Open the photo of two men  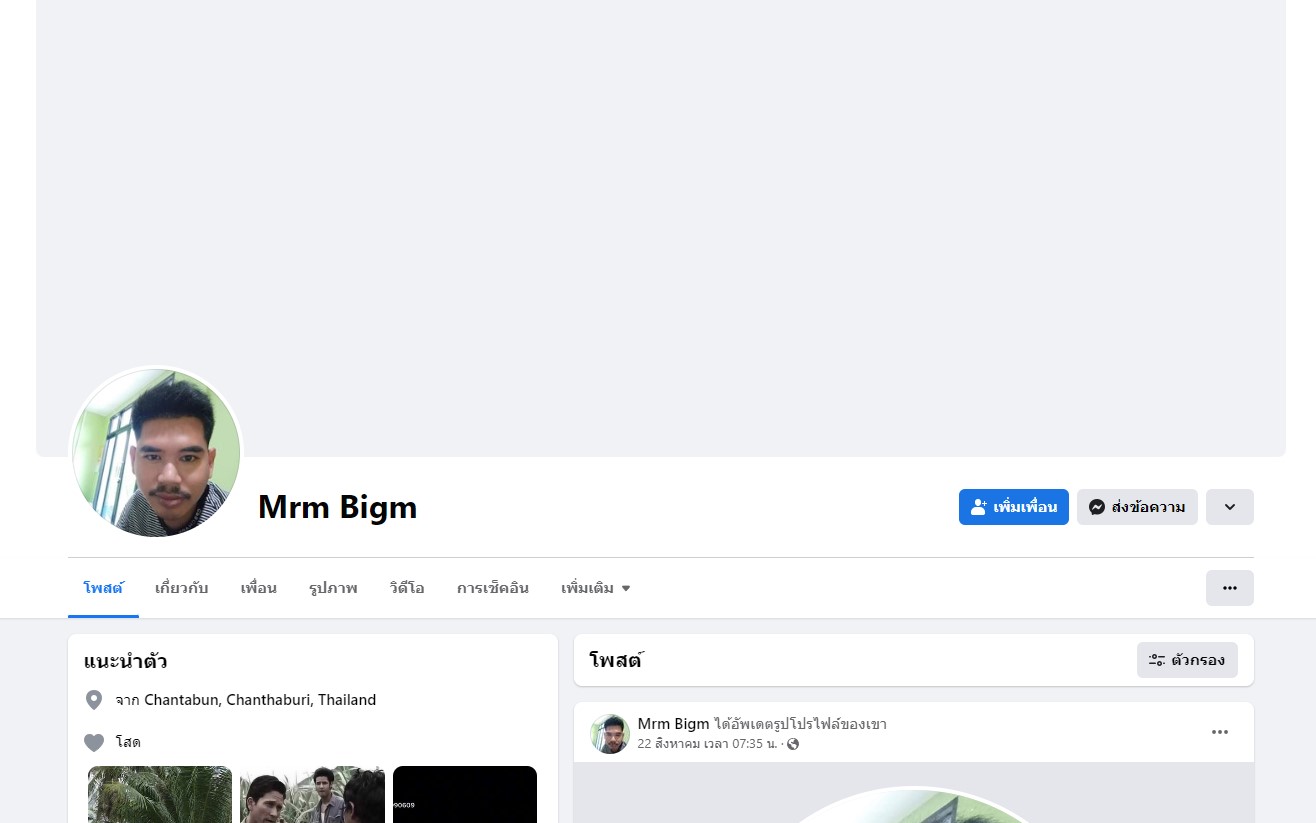tap(312, 795)
